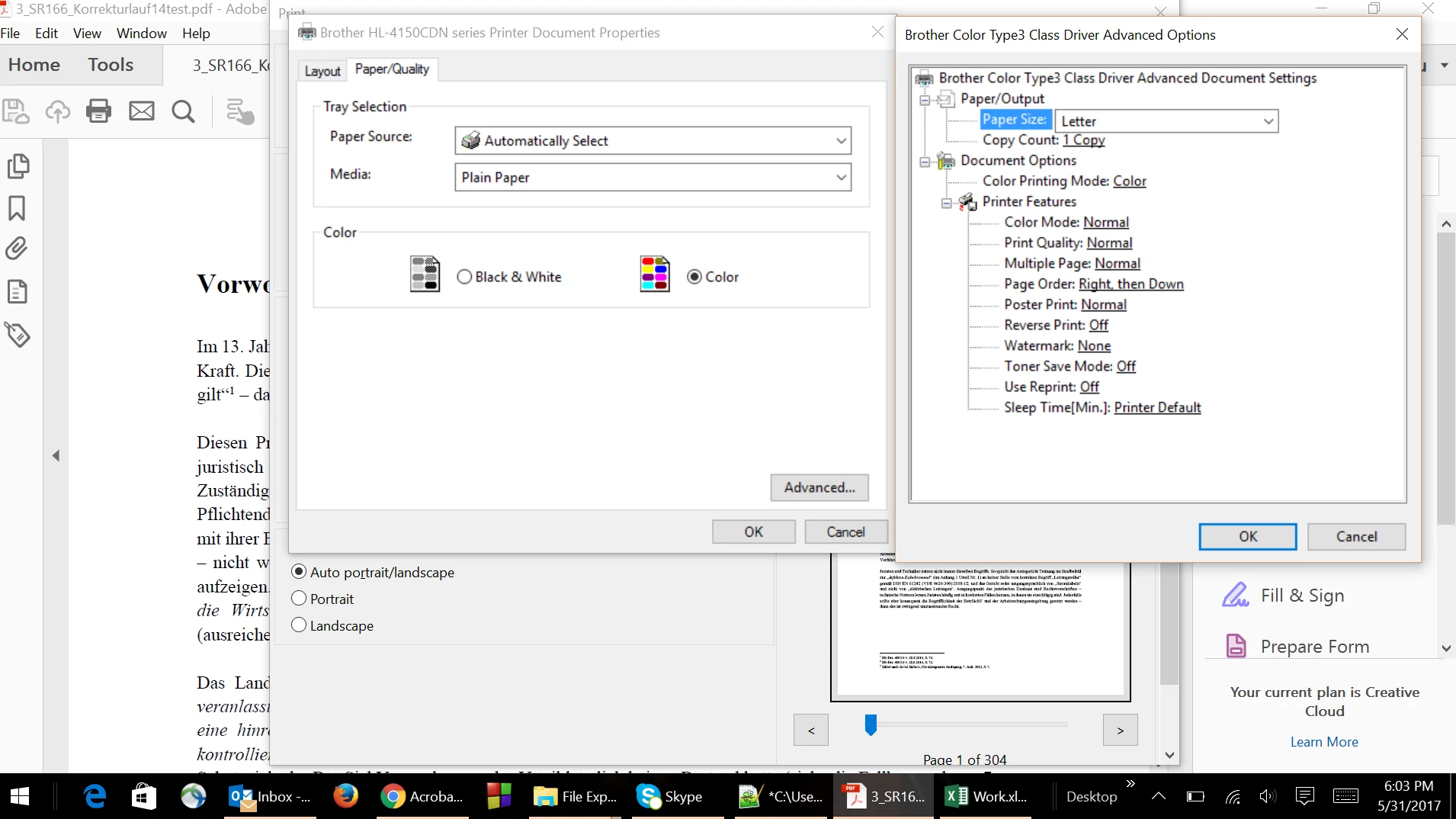1456x819 pixels.
Task: Collapse the left navigation pane arrow
Action: coord(56,455)
